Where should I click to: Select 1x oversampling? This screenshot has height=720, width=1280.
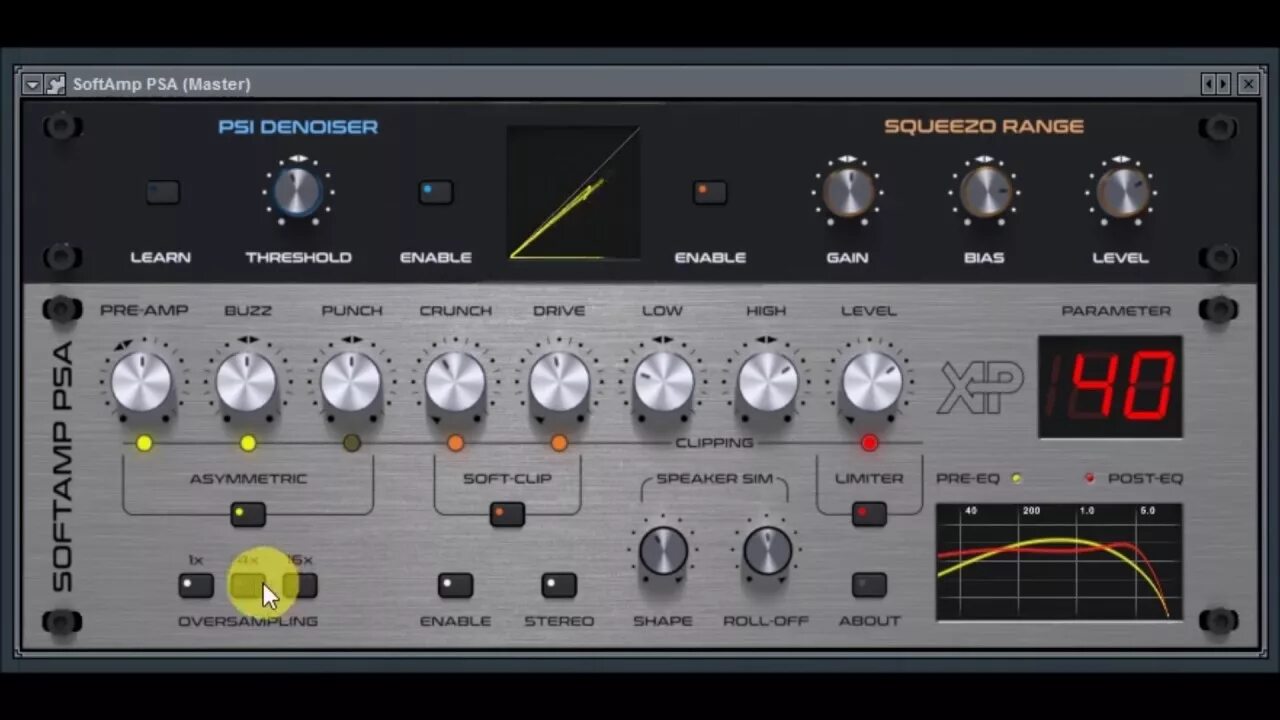pos(196,586)
